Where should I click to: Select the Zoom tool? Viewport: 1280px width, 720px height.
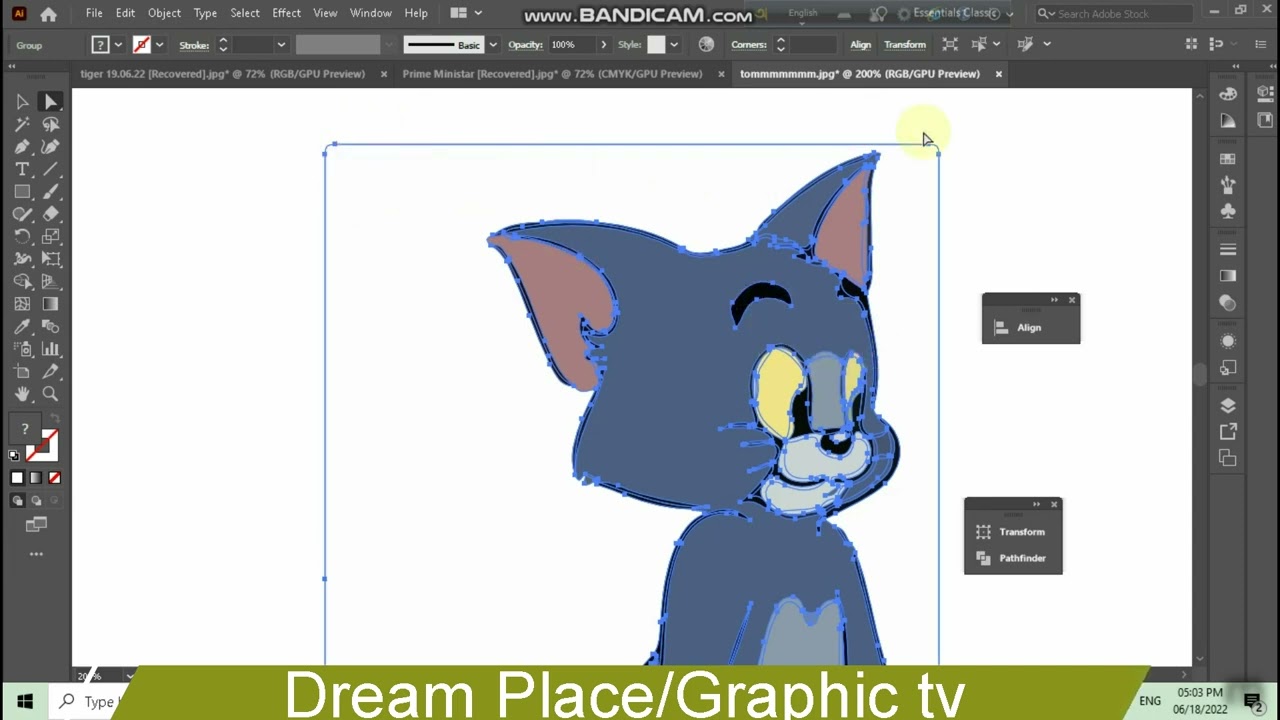50,394
